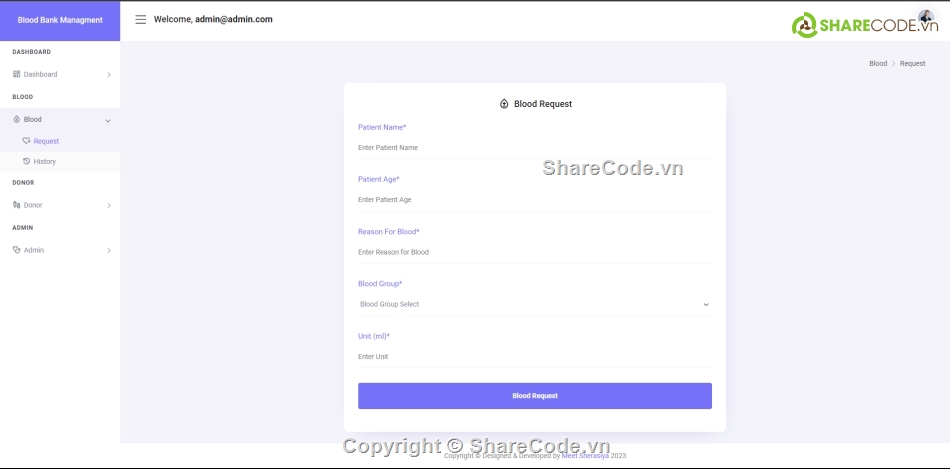Click the ShareCode logo icon
This screenshot has width=950, height=469.
pos(804,26)
